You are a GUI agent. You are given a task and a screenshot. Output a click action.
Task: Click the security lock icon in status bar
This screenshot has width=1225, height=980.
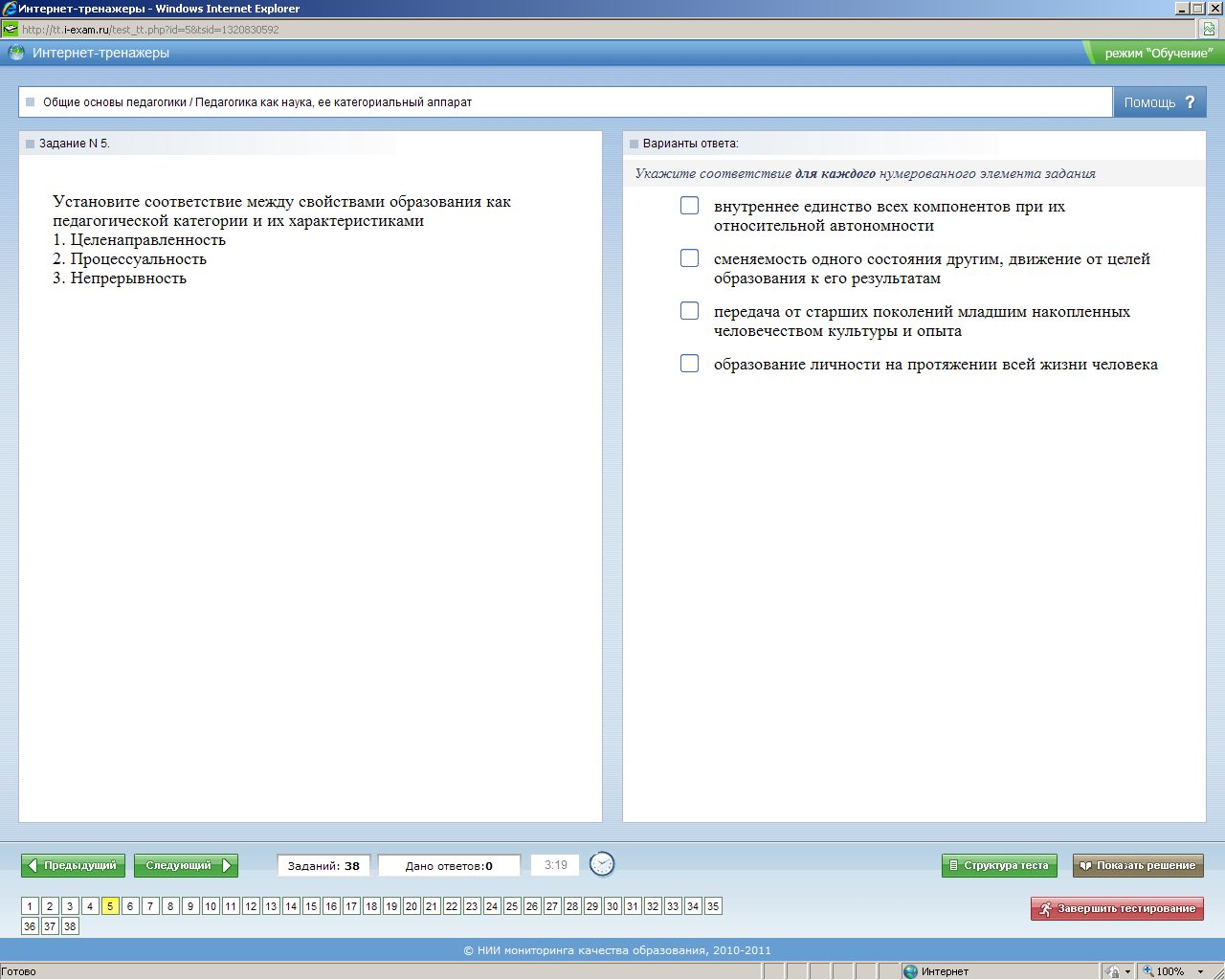(1113, 971)
